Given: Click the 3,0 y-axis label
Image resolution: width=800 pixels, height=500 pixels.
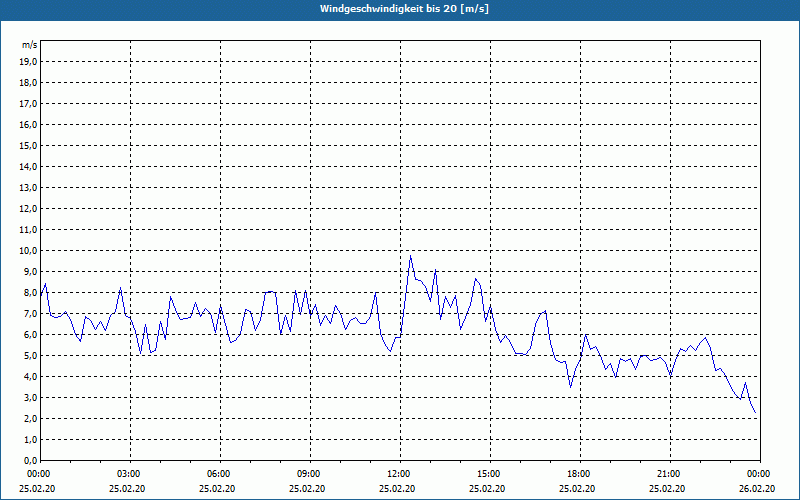Looking at the screenshot, I should pyautogui.click(x=31, y=397).
